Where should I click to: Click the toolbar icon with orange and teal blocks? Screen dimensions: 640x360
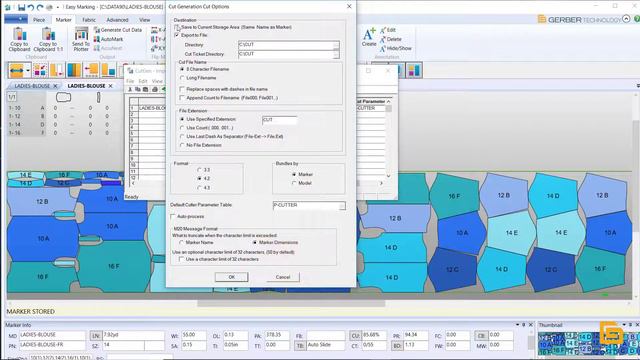[x=108, y=70]
